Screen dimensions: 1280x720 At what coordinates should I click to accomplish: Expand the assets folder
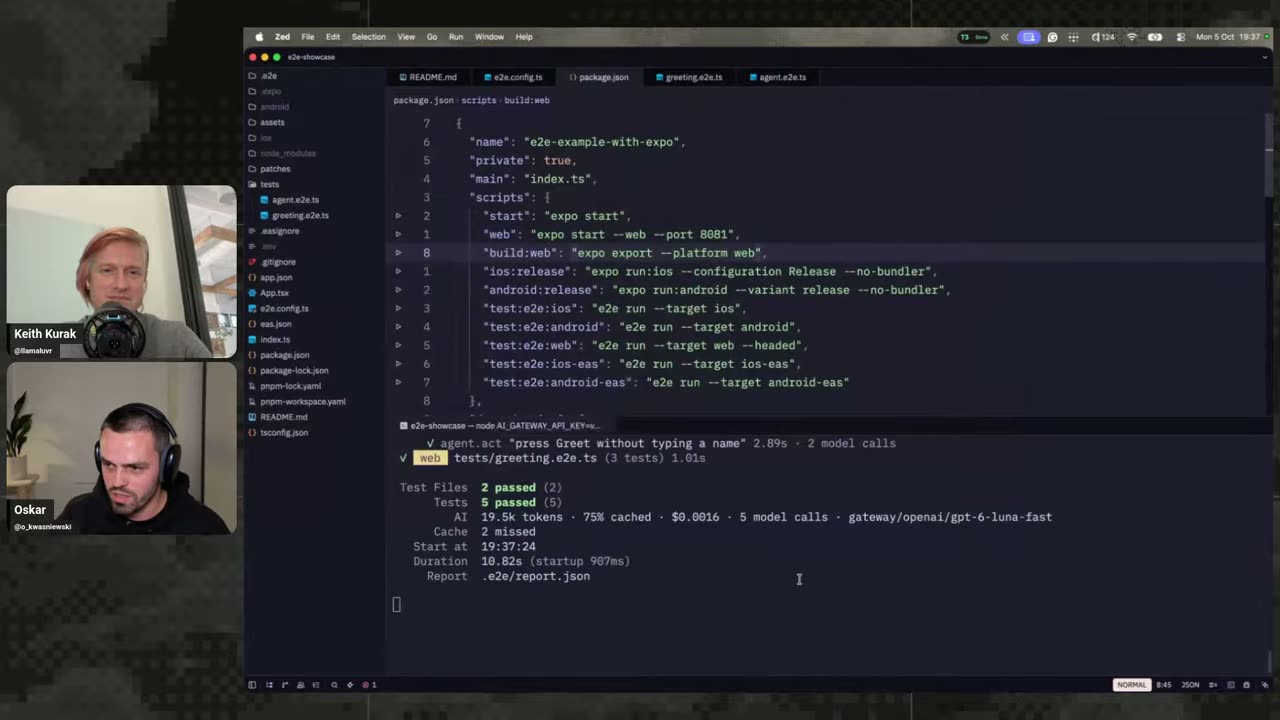point(266,122)
